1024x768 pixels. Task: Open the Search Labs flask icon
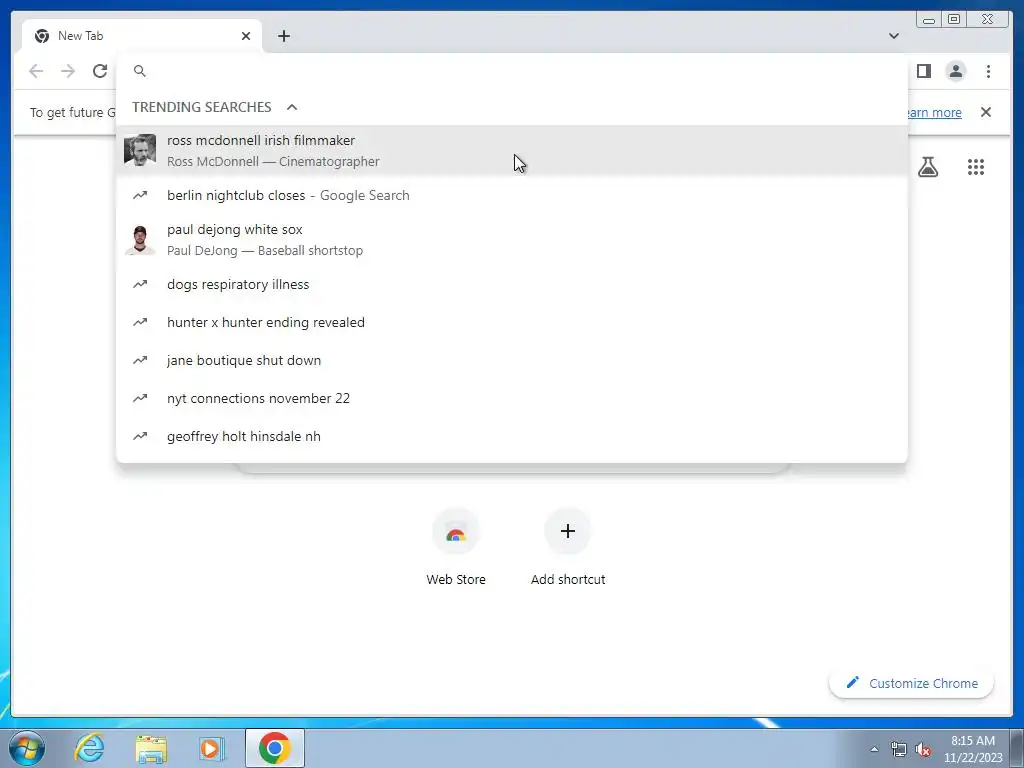coord(927,167)
